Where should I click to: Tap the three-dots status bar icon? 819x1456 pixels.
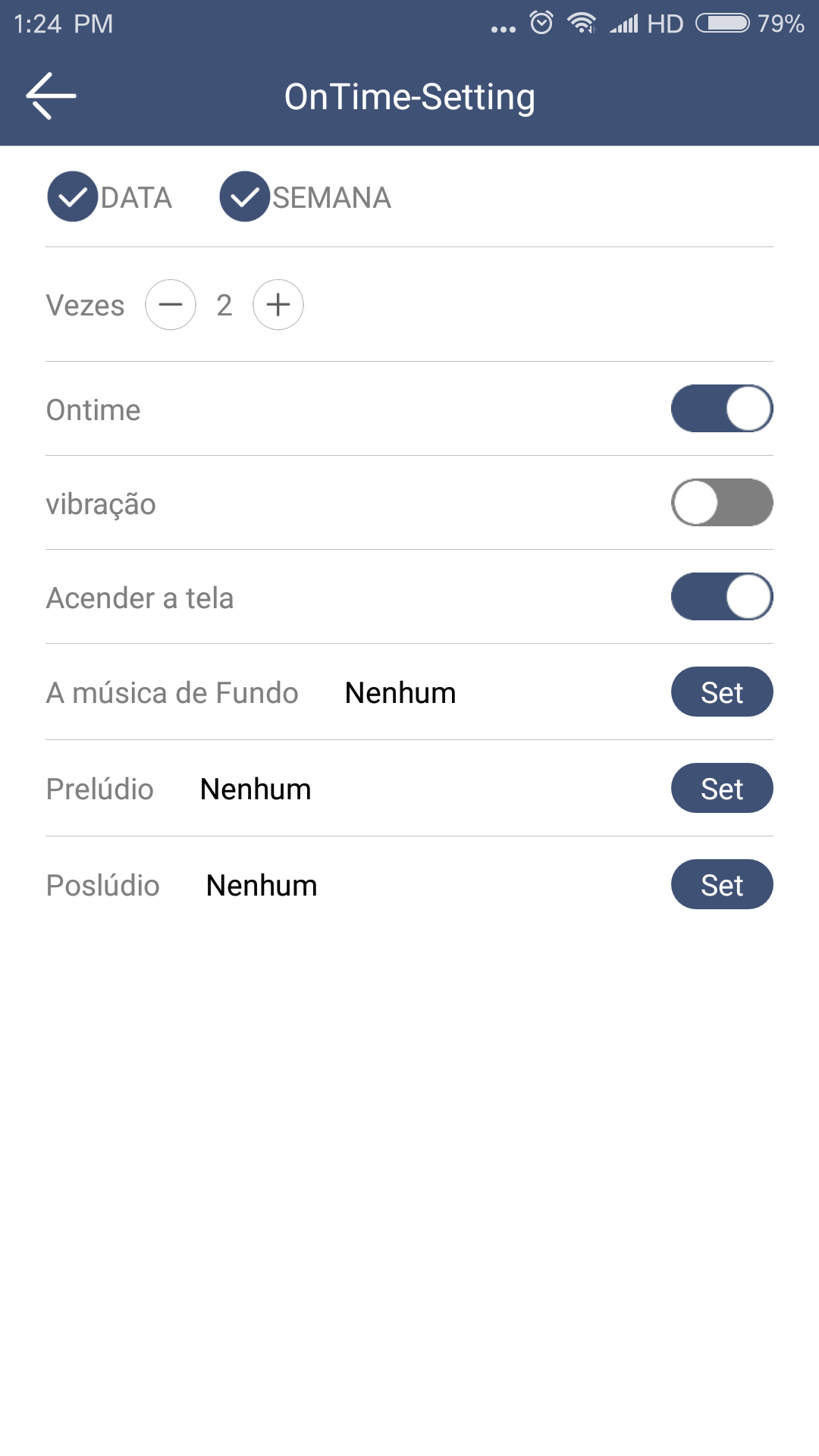point(503,29)
